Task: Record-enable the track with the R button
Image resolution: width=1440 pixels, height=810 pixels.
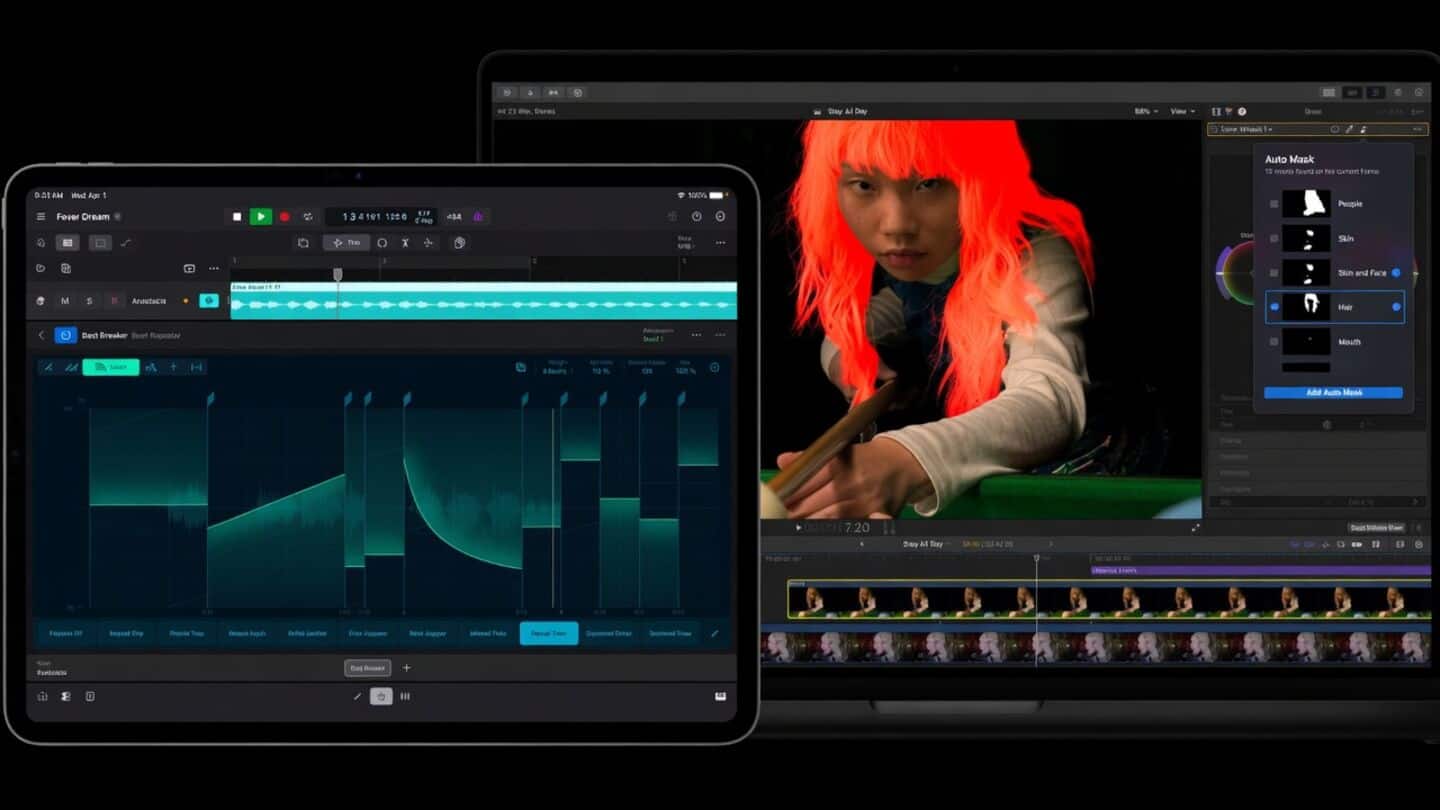Action: coord(114,301)
